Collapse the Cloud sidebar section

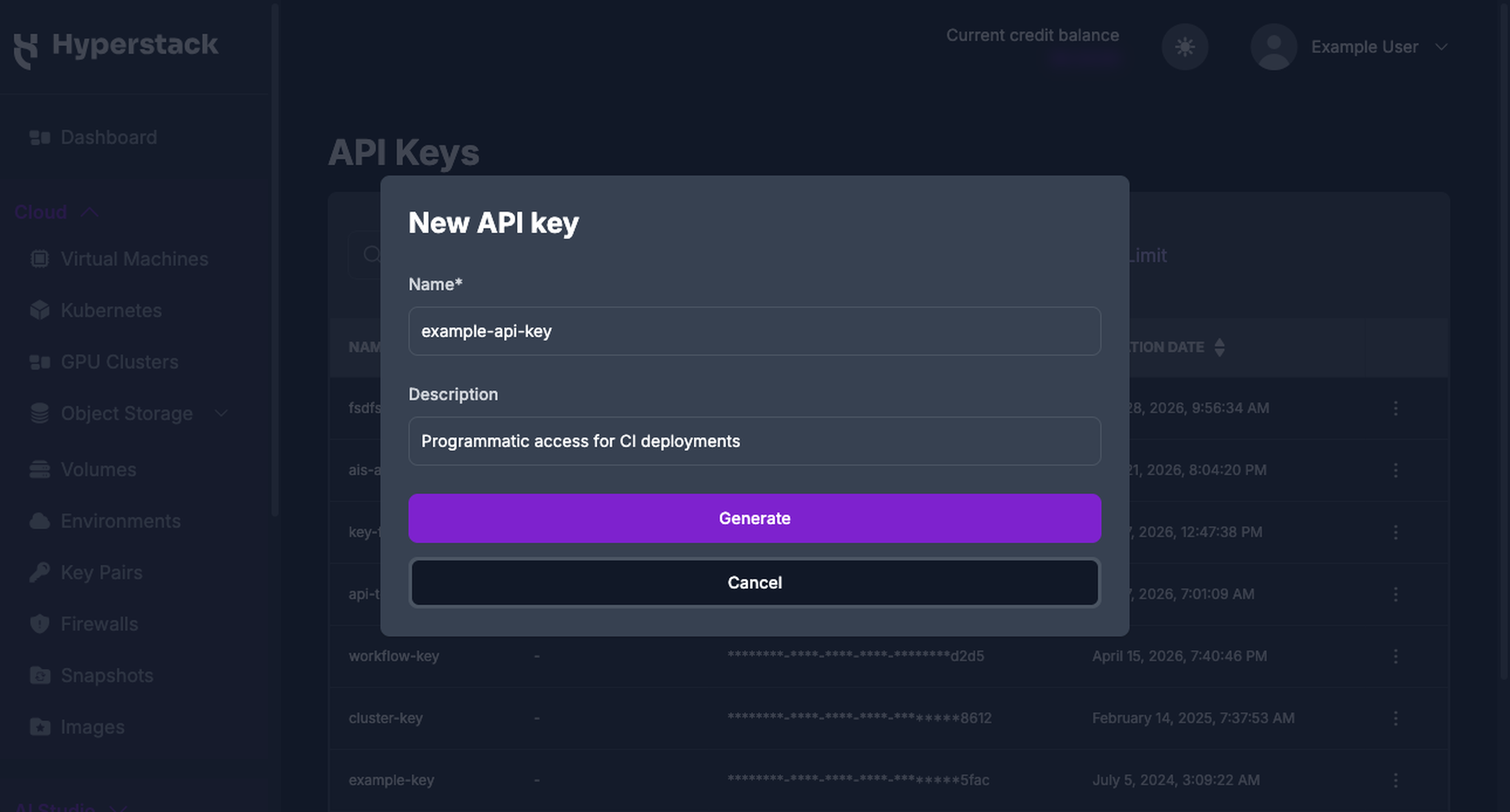coord(57,212)
